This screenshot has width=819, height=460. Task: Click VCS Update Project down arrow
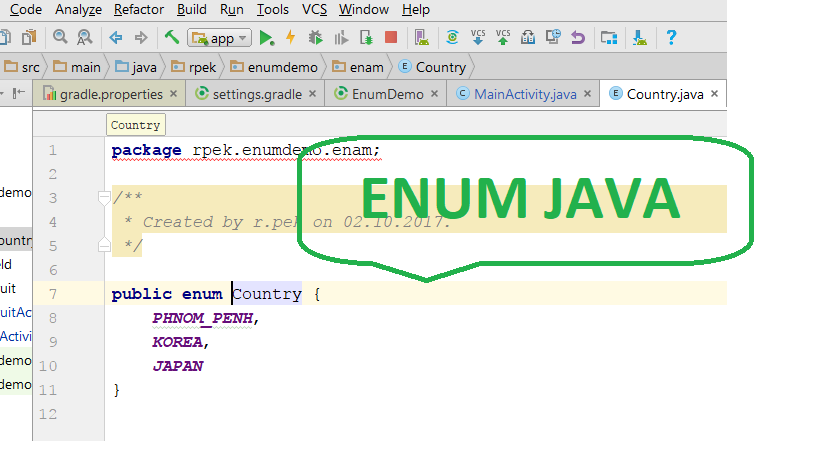(x=477, y=37)
